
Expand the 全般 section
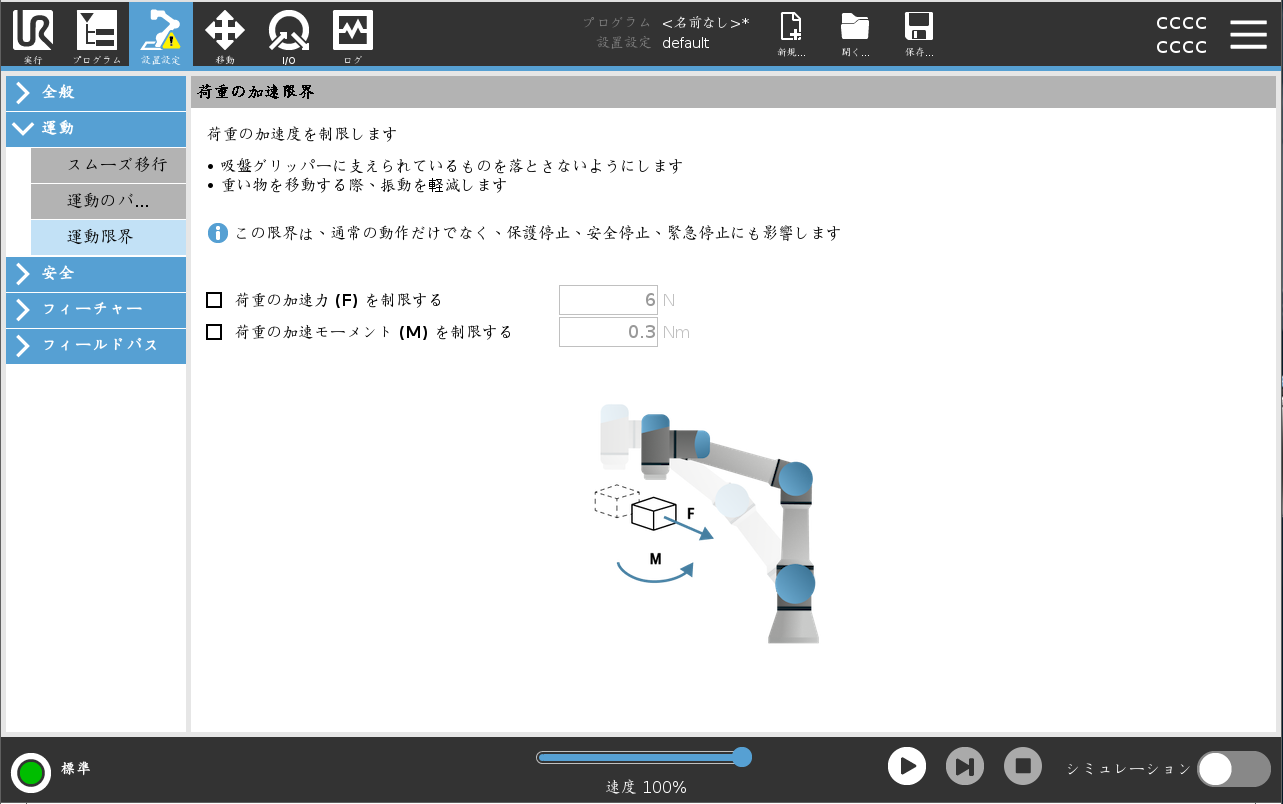pyautogui.click(x=95, y=92)
